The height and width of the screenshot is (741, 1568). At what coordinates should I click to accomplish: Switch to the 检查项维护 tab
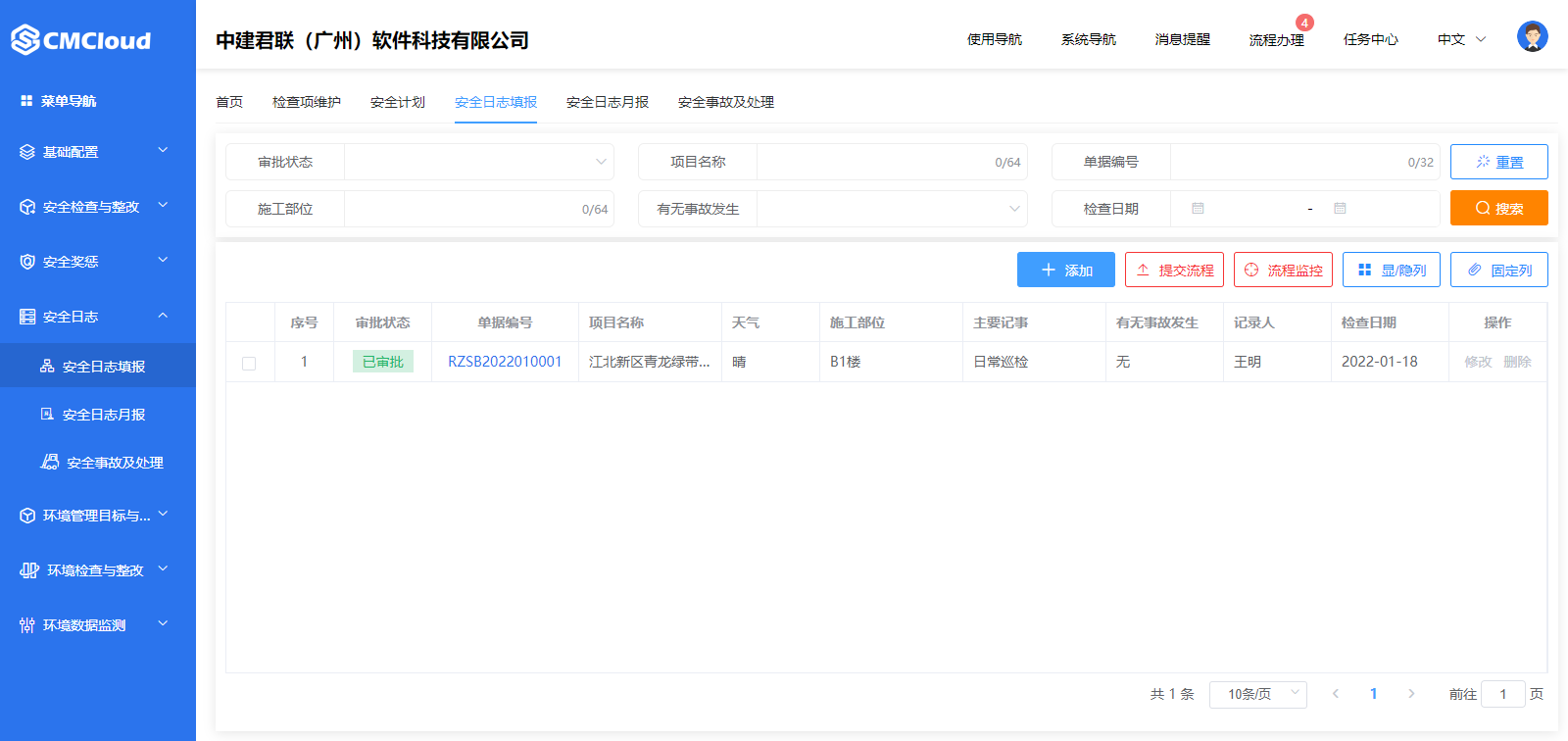[307, 102]
